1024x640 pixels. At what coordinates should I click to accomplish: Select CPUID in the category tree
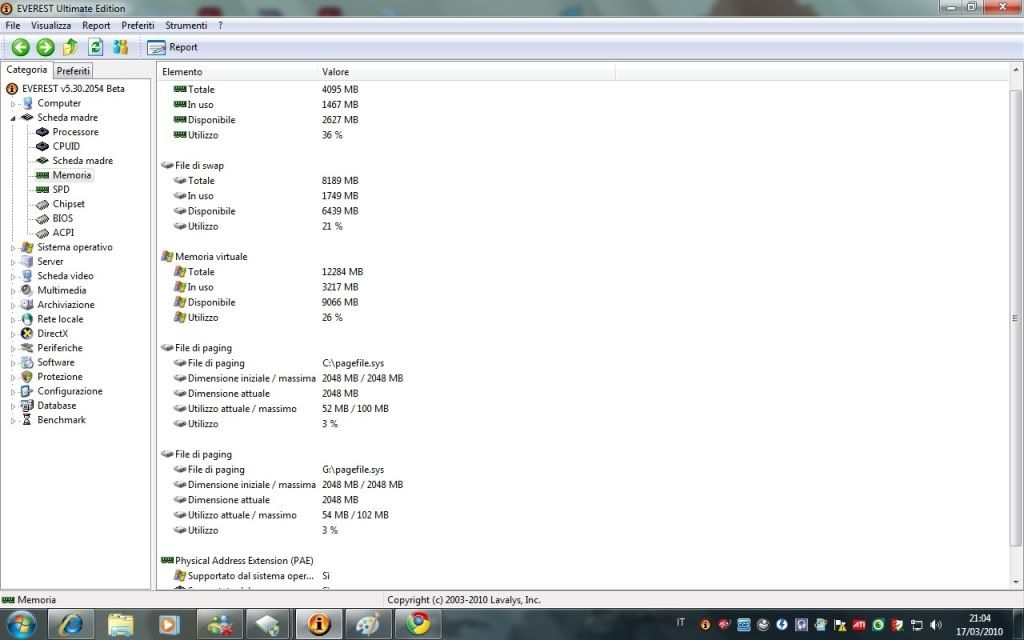[x=66, y=146]
